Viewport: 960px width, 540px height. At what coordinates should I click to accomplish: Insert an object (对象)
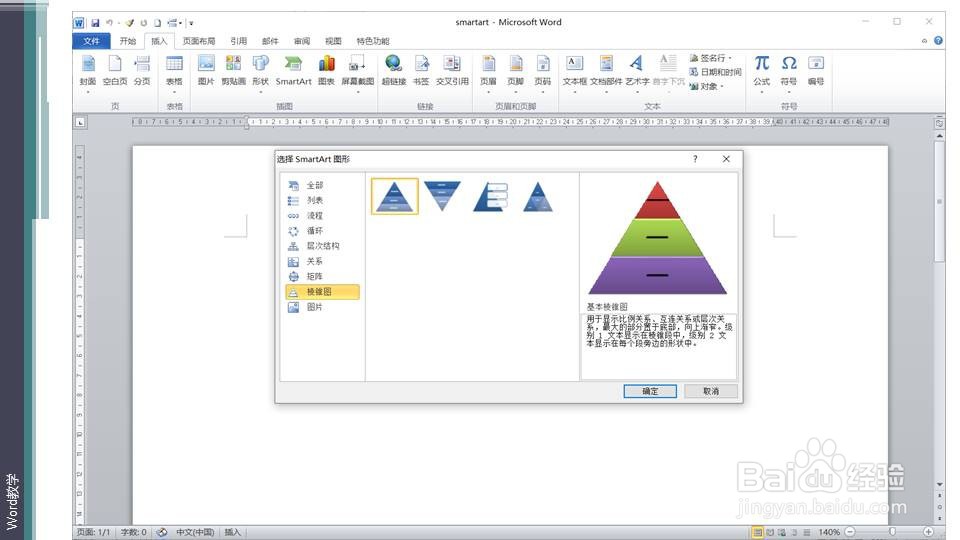707,86
